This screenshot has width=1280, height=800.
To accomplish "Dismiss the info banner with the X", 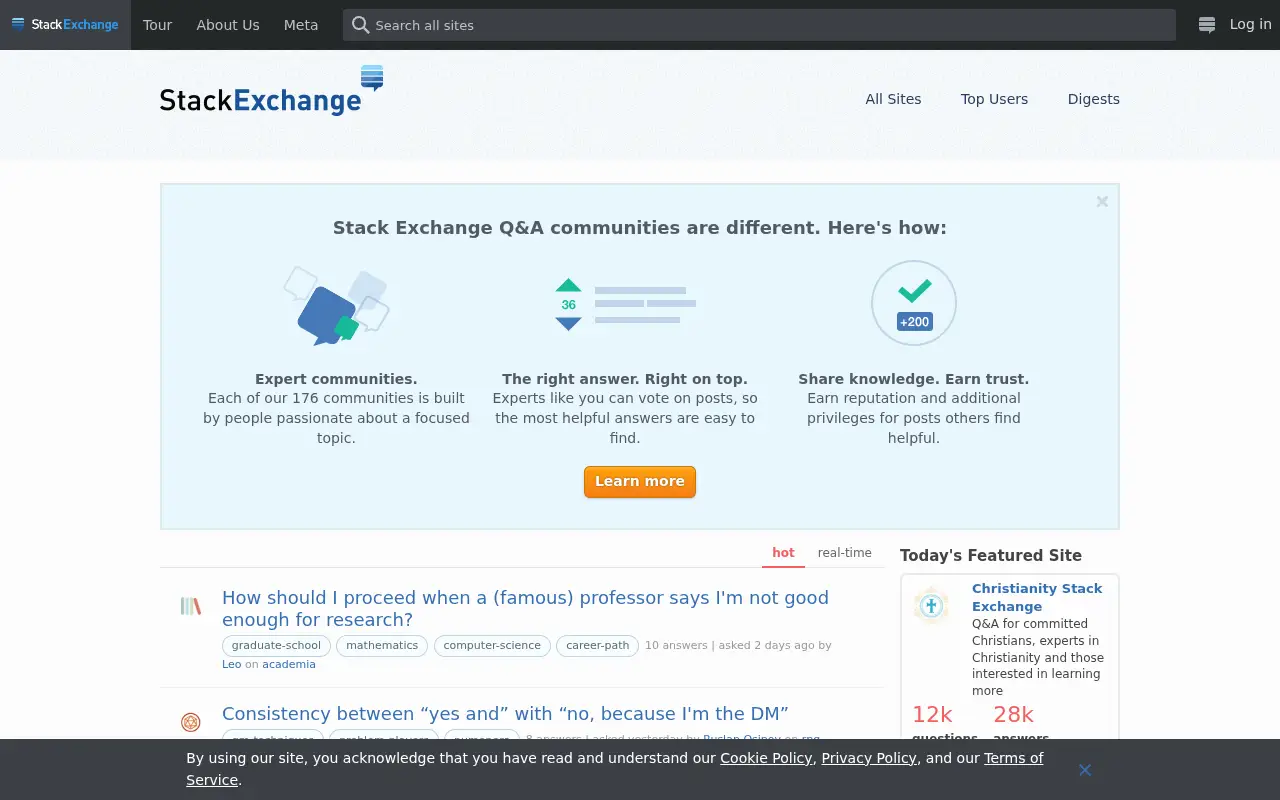I will pos(1102,201).
